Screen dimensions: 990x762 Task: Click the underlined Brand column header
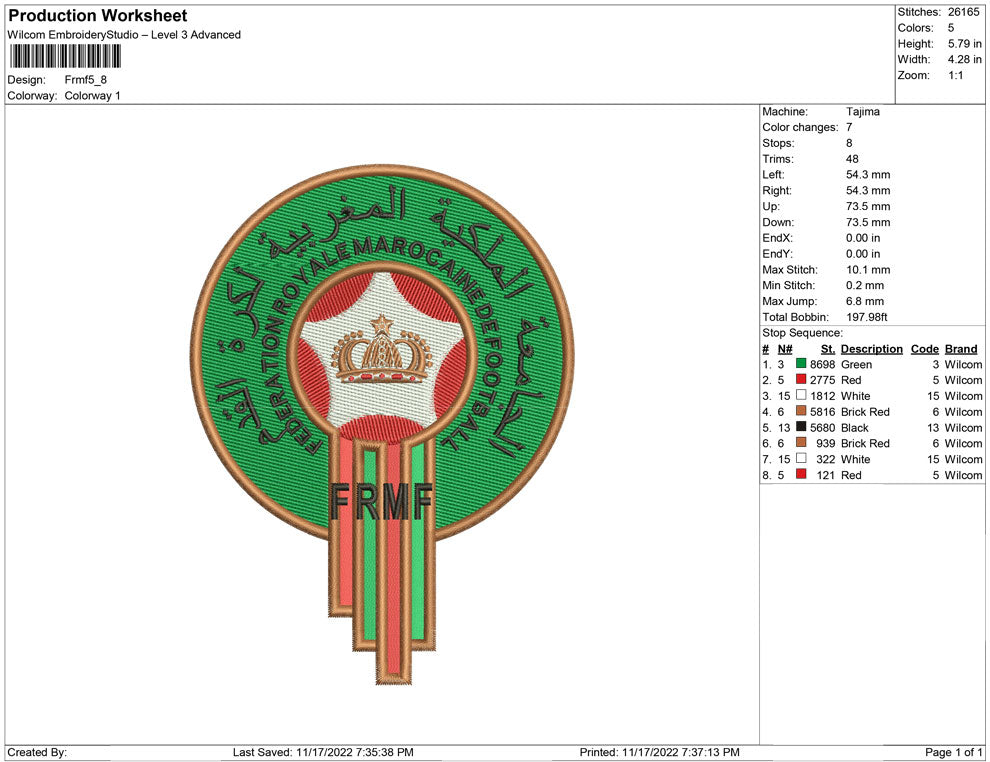tap(961, 349)
